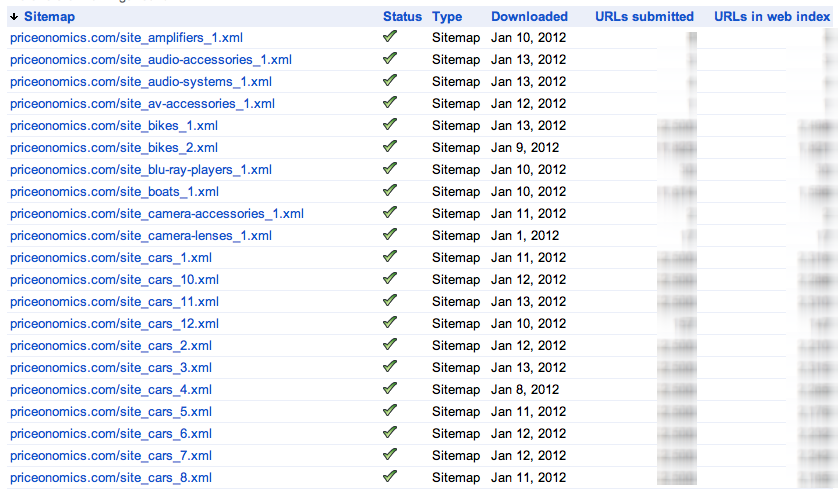
Task: Sort by Downloaded column header
Action: [529, 17]
